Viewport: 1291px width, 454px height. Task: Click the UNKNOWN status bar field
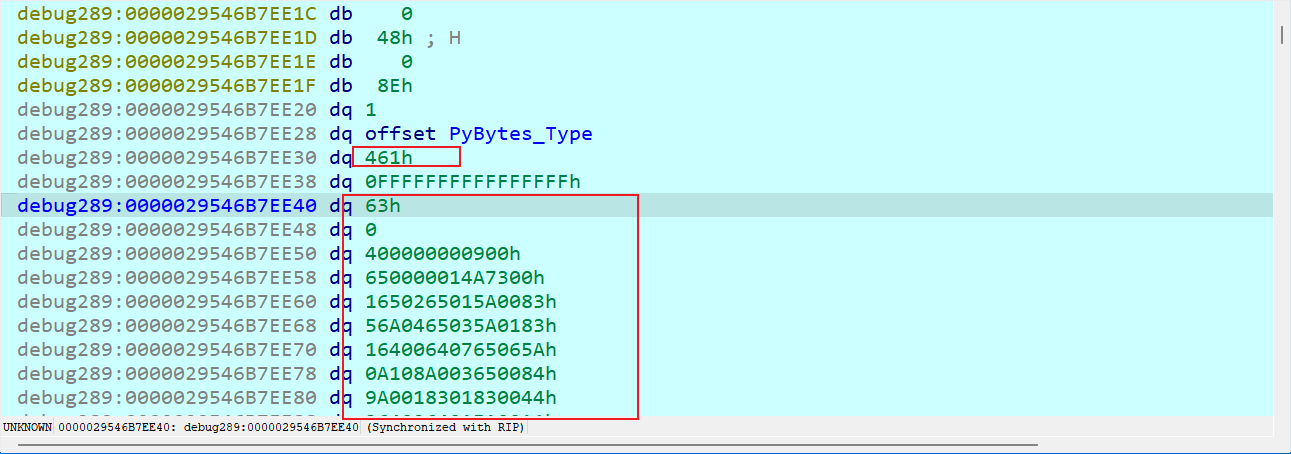tap(27, 428)
